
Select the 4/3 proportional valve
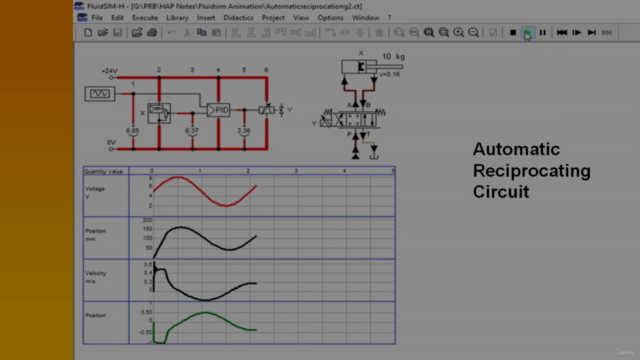[x=353, y=120]
